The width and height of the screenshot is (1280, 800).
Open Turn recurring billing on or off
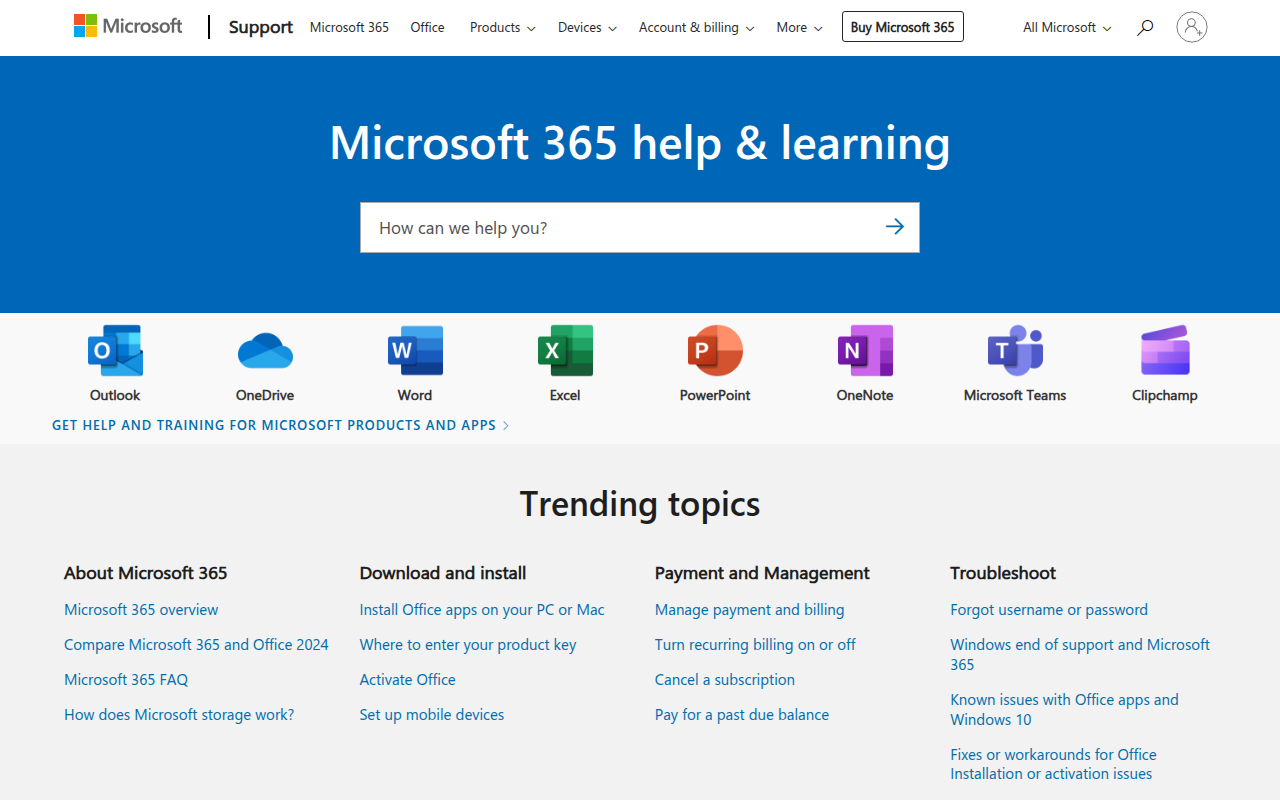(x=755, y=645)
